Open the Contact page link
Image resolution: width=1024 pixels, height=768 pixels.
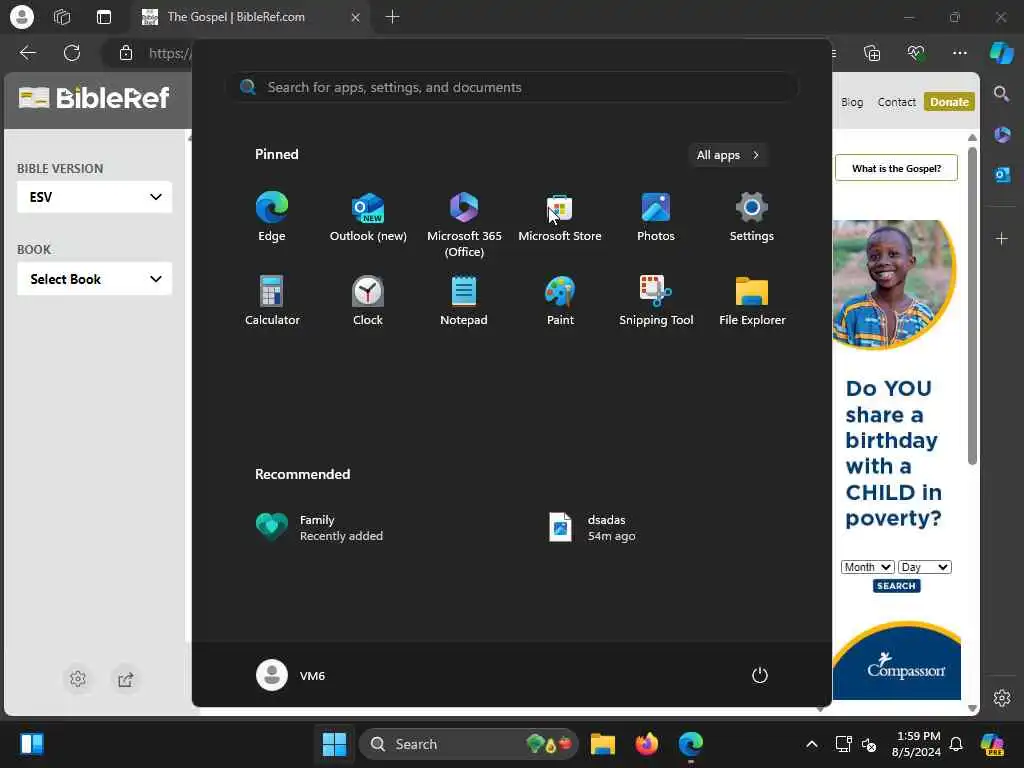click(x=896, y=102)
